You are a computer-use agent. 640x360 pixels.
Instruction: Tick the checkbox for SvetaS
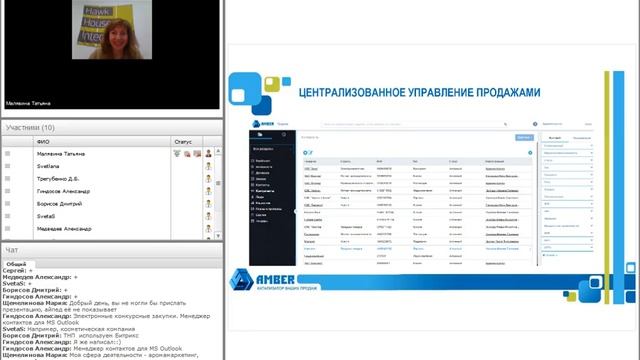click(x=7, y=216)
